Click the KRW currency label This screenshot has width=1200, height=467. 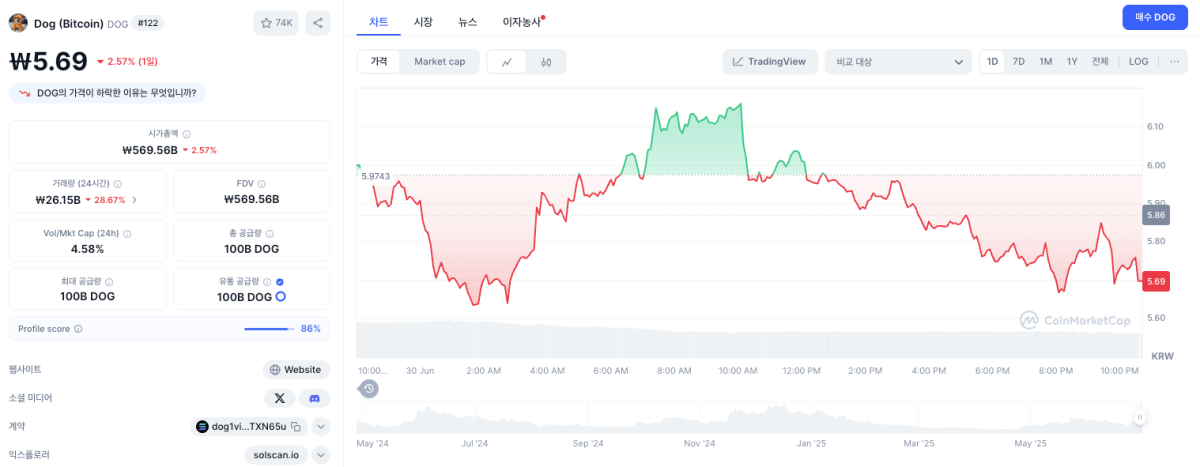[x=1162, y=356]
